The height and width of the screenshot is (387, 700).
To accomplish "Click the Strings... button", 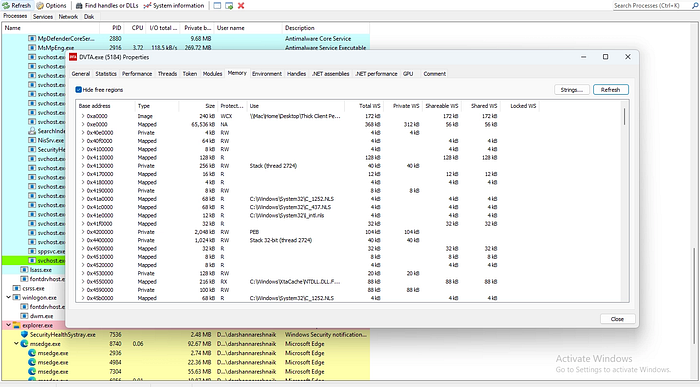I will tap(572, 90).
